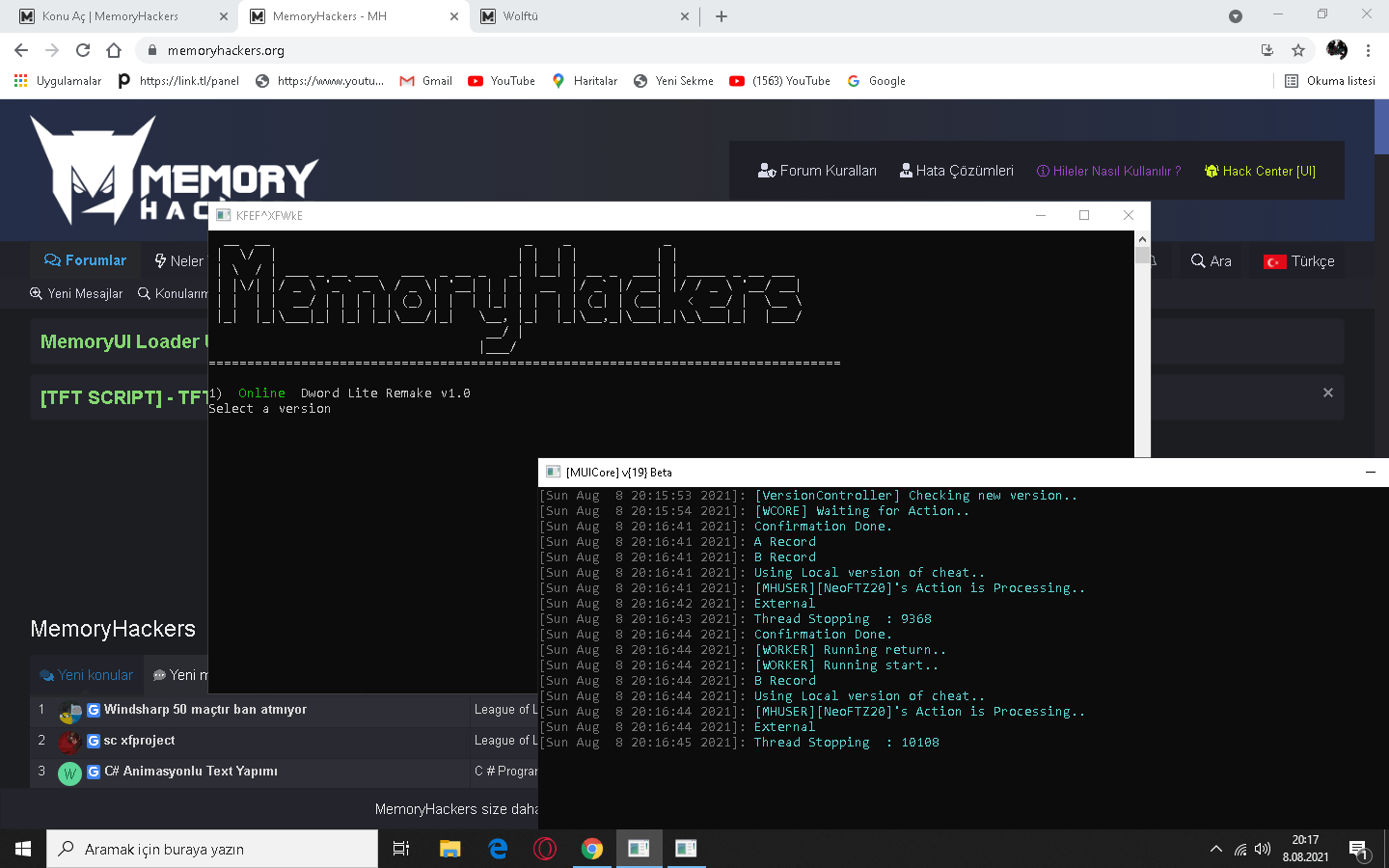Screen dimensions: 1389x868
Task: Open Task View on the taskbar
Action: tap(401, 849)
